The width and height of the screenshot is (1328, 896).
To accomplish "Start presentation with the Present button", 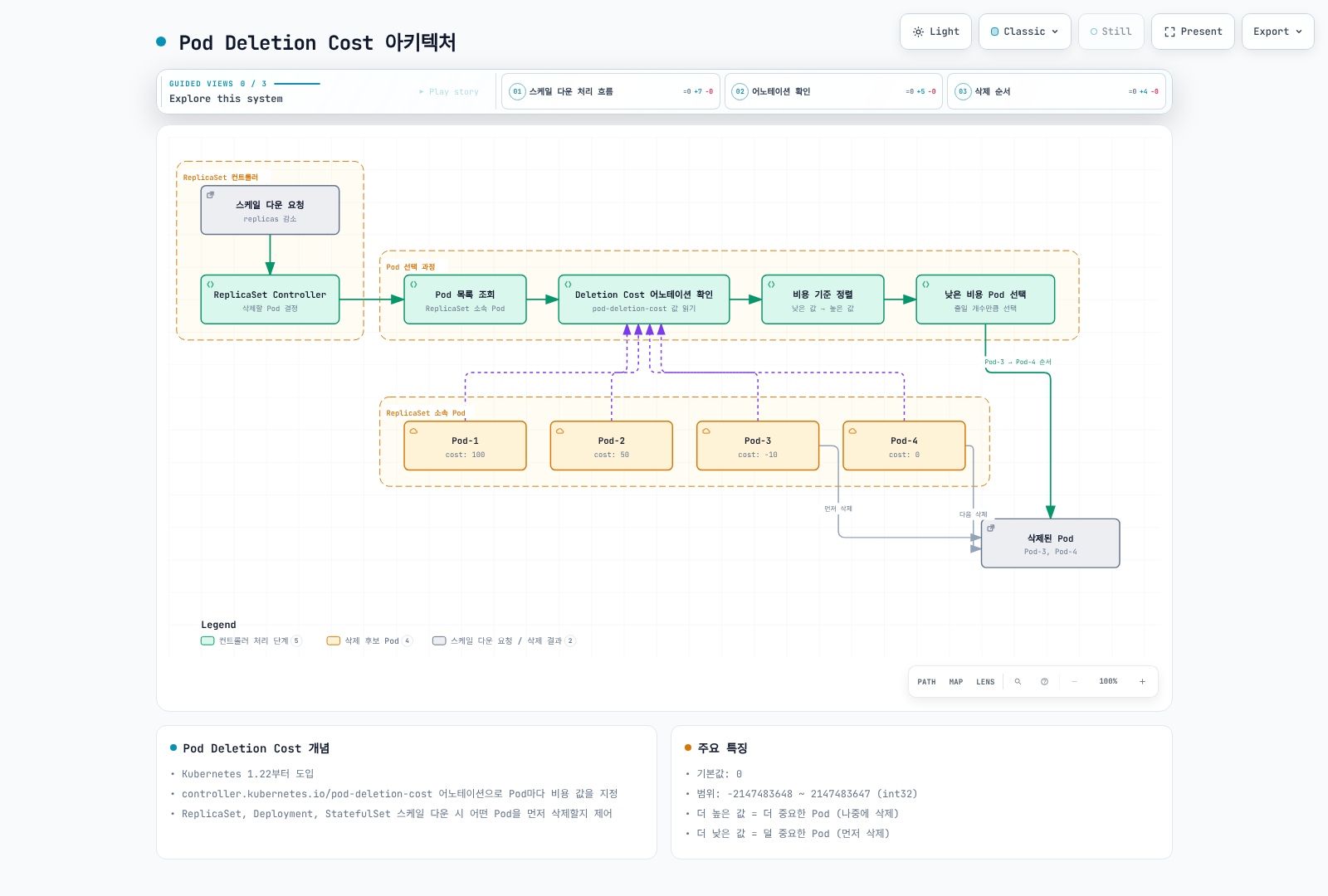I will [1193, 32].
